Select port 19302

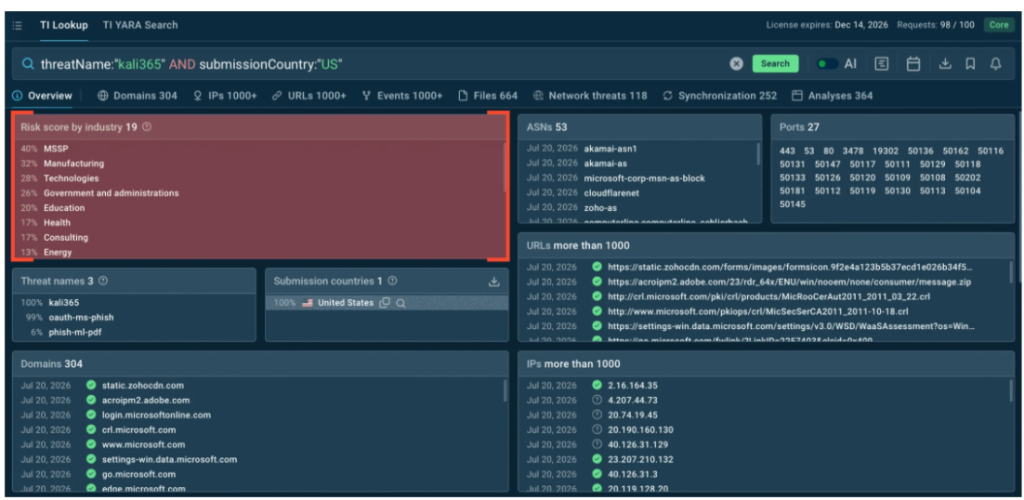tap(886, 151)
